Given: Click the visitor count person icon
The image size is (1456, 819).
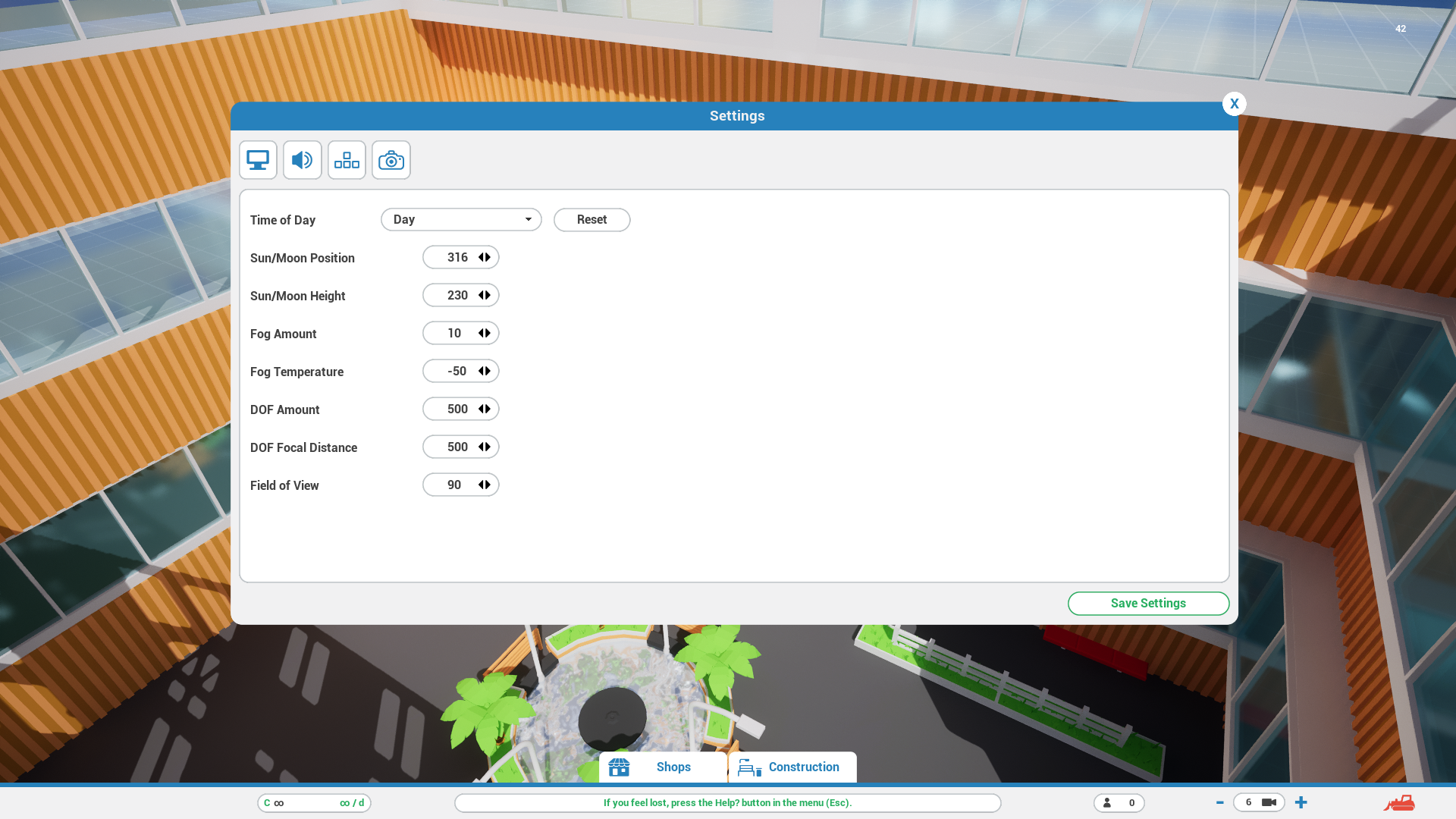Looking at the screenshot, I should pyautogui.click(x=1107, y=802).
